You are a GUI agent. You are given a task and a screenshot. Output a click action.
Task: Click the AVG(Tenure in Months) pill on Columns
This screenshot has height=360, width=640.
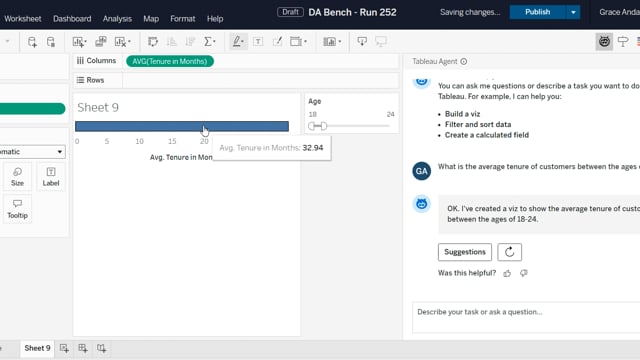[x=170, y=61]
